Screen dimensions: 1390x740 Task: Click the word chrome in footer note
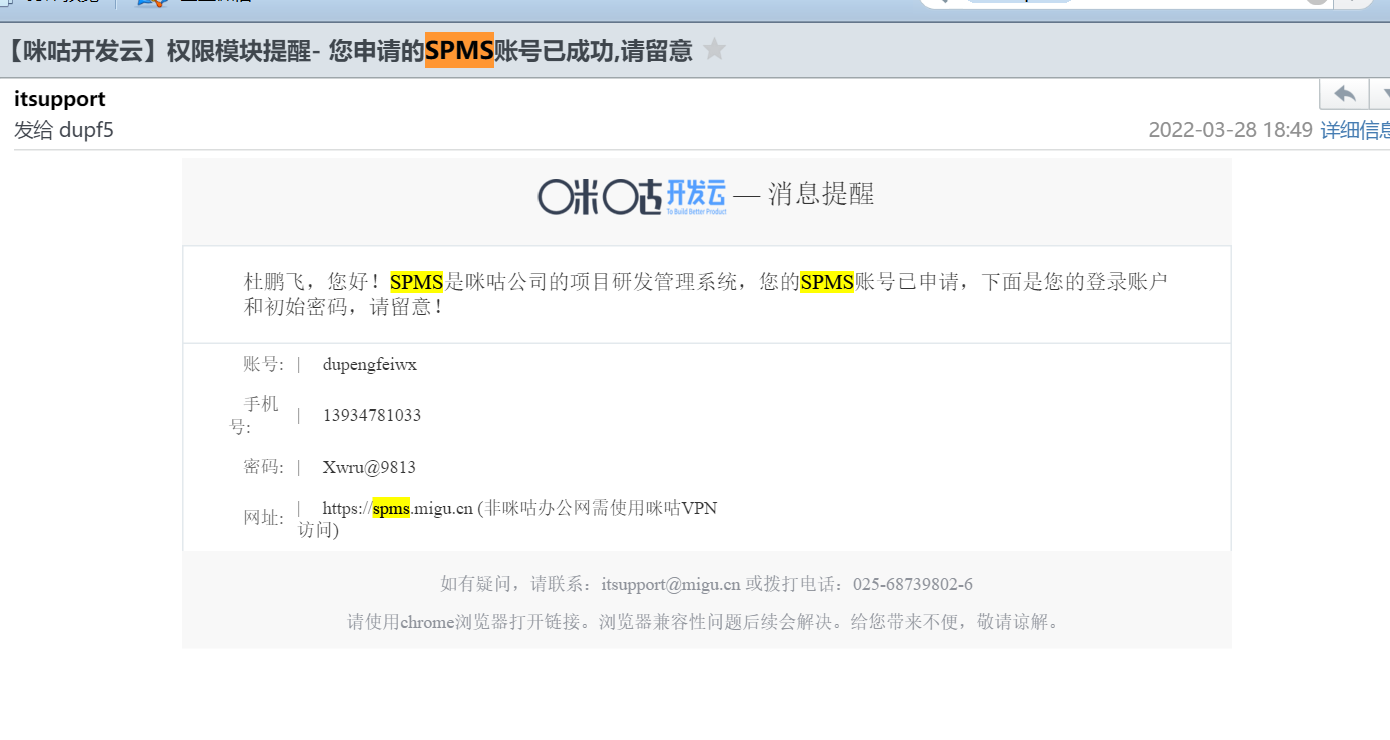(427, 622)
